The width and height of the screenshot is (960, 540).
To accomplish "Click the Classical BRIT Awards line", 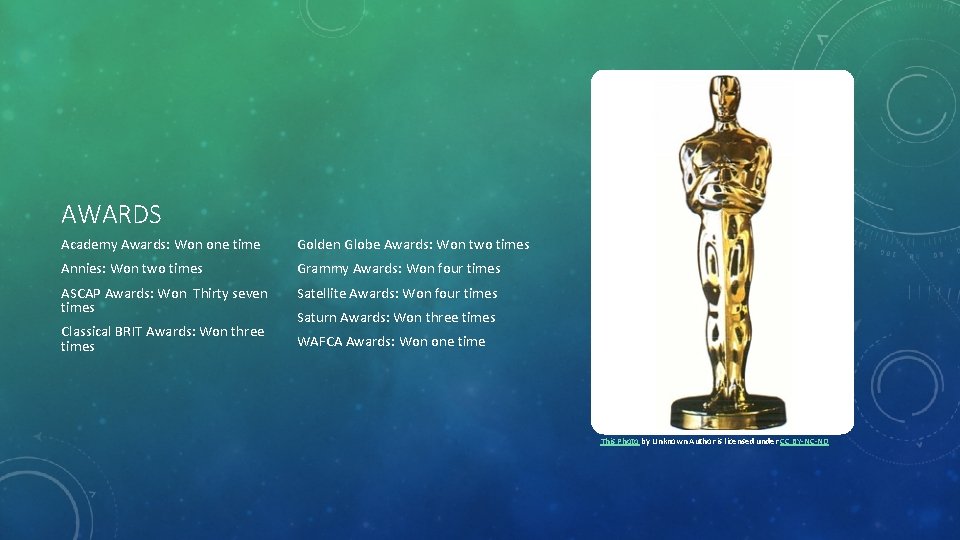I will (163, 339).
